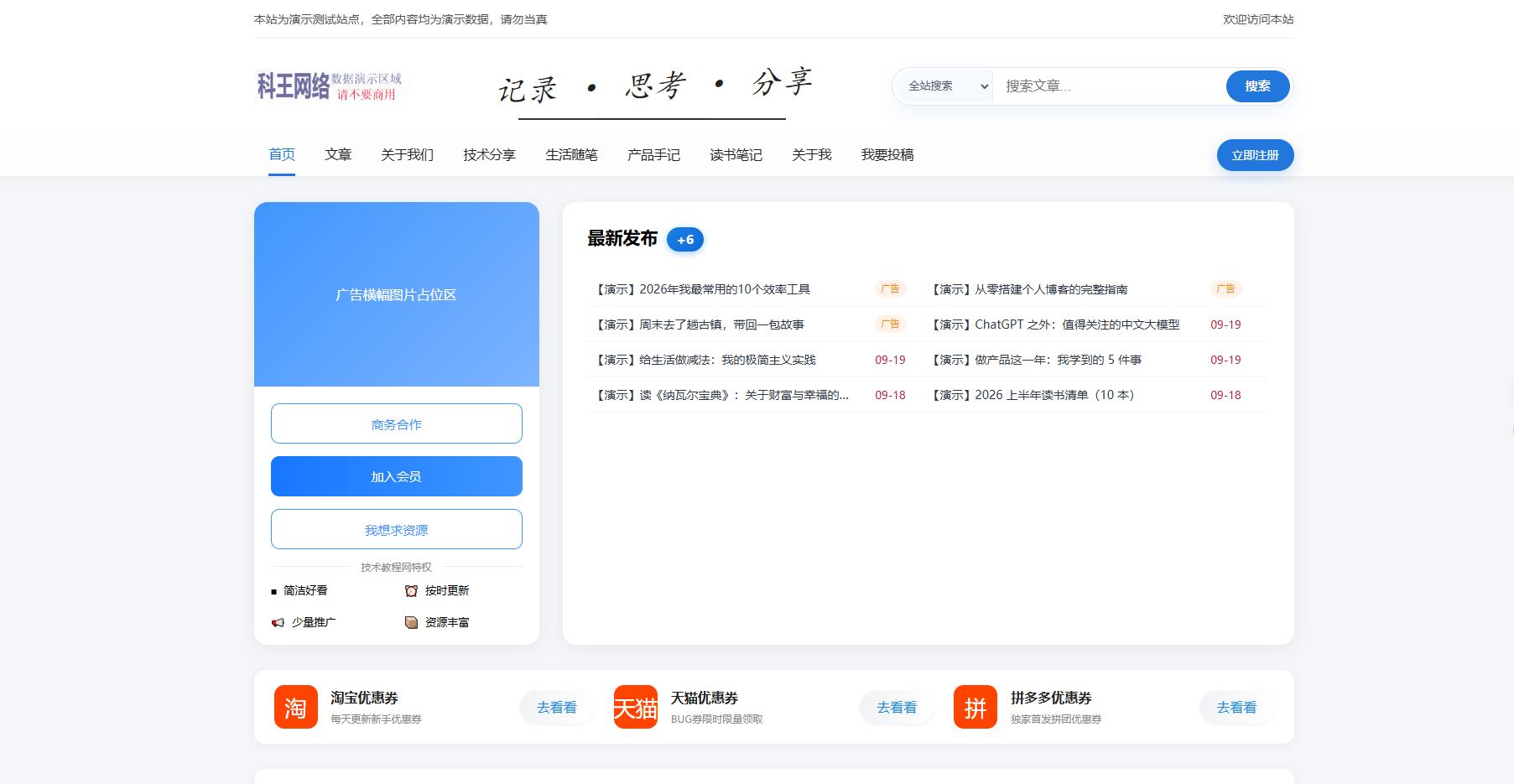Go to the 首页 nav tab
1514x784 pixels.
(x=282, y=155)
